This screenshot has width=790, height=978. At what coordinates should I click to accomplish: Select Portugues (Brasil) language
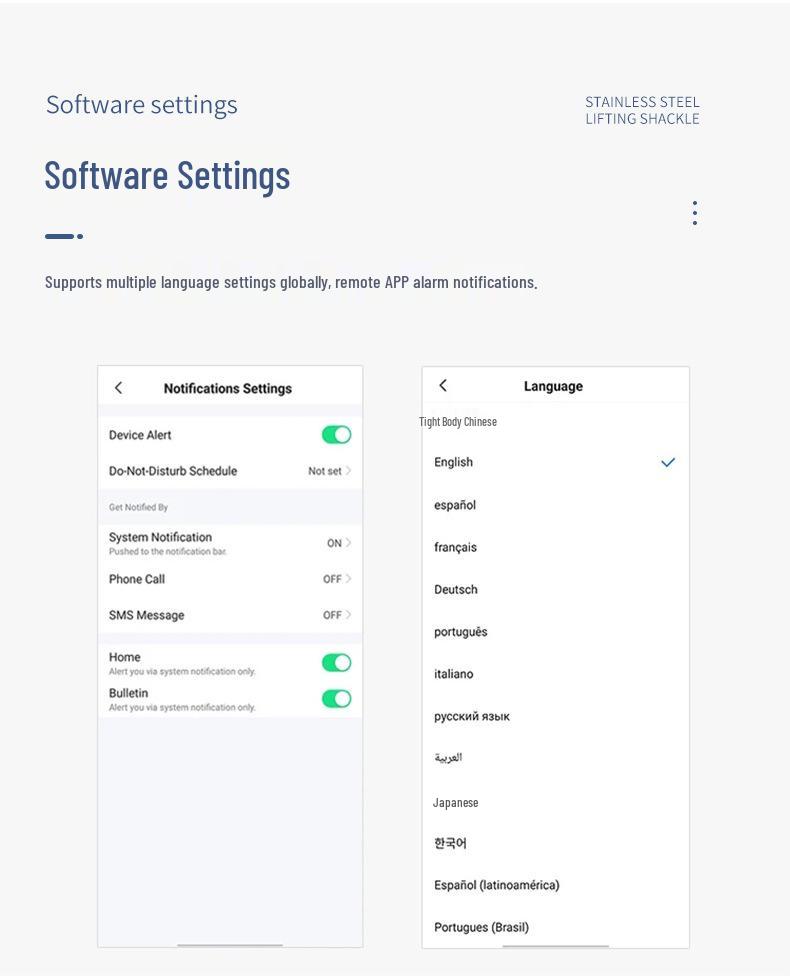coord(555,927)
